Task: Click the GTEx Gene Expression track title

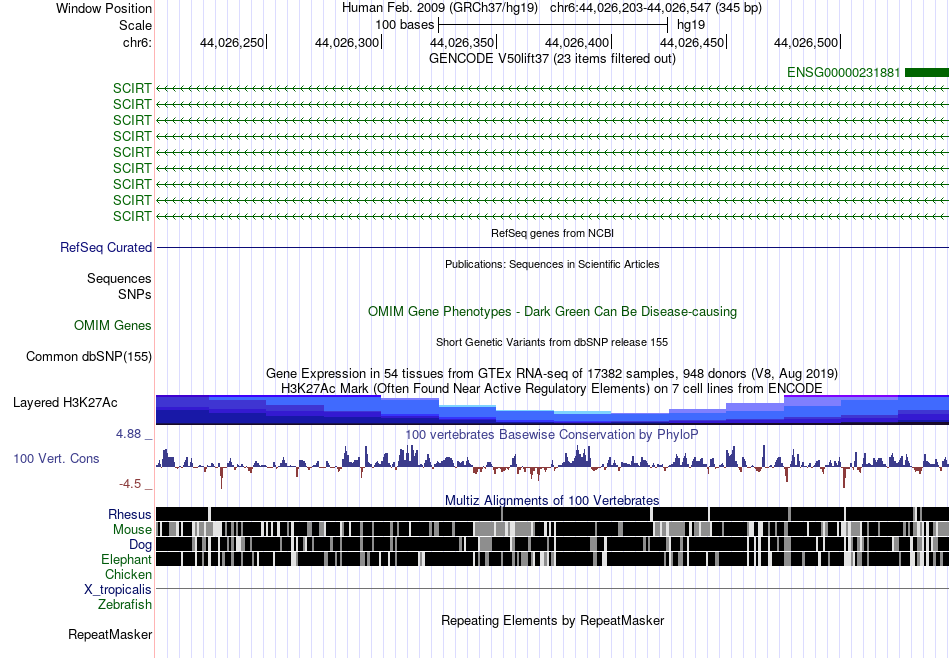Action: pyautogui.click(x=552, y=373)
